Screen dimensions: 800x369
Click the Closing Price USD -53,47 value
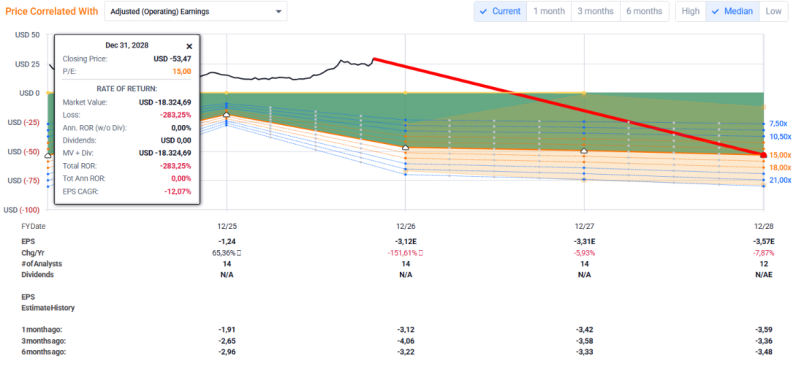coord(172,59)
